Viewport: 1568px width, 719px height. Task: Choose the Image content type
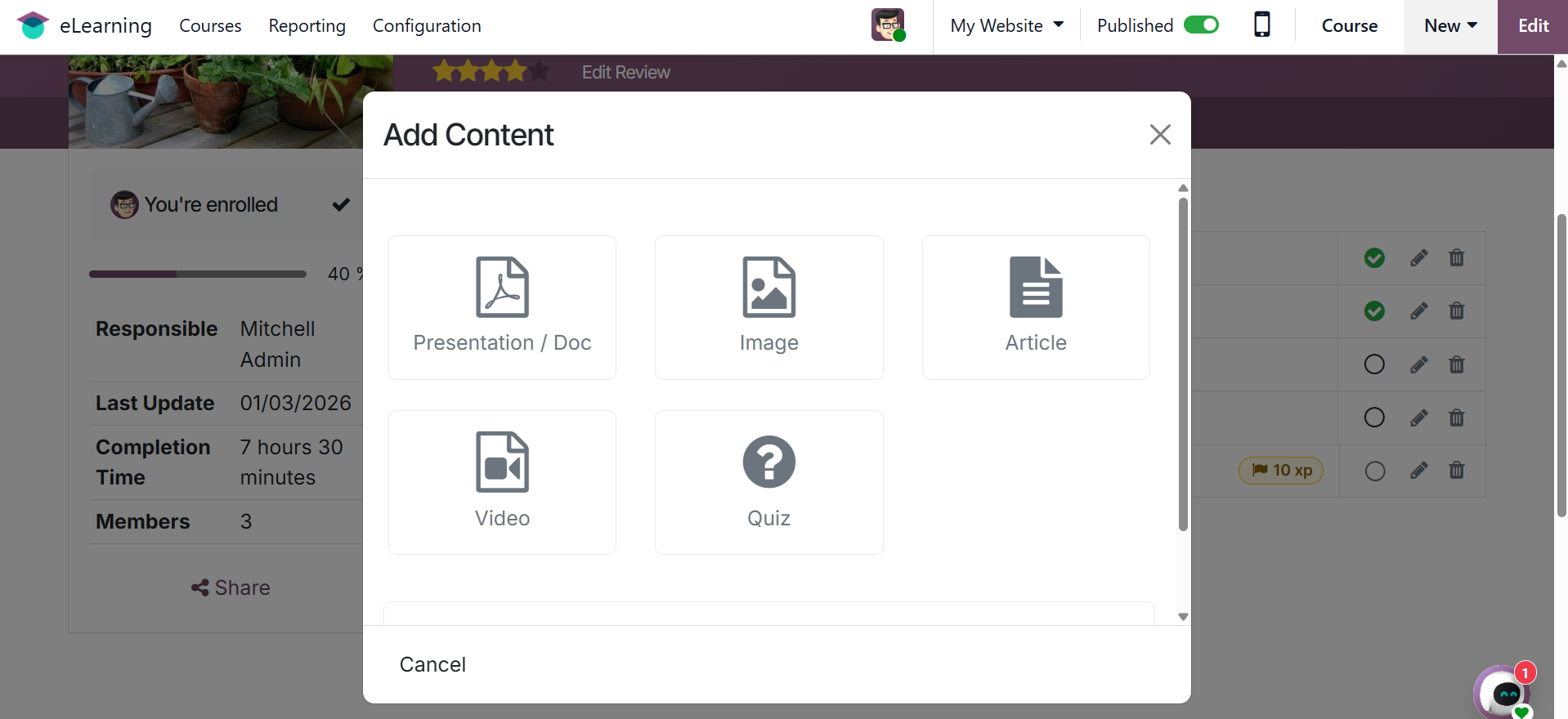(768, 307)
